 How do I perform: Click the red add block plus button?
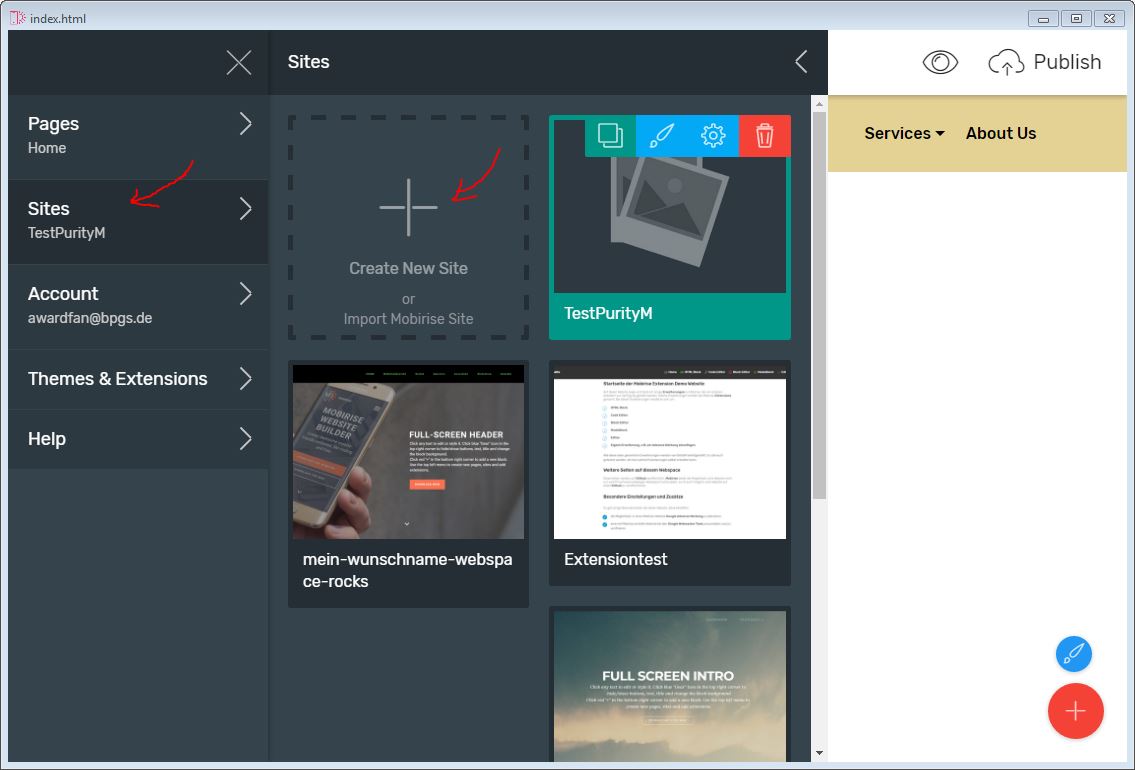(x=1075, y=711)
